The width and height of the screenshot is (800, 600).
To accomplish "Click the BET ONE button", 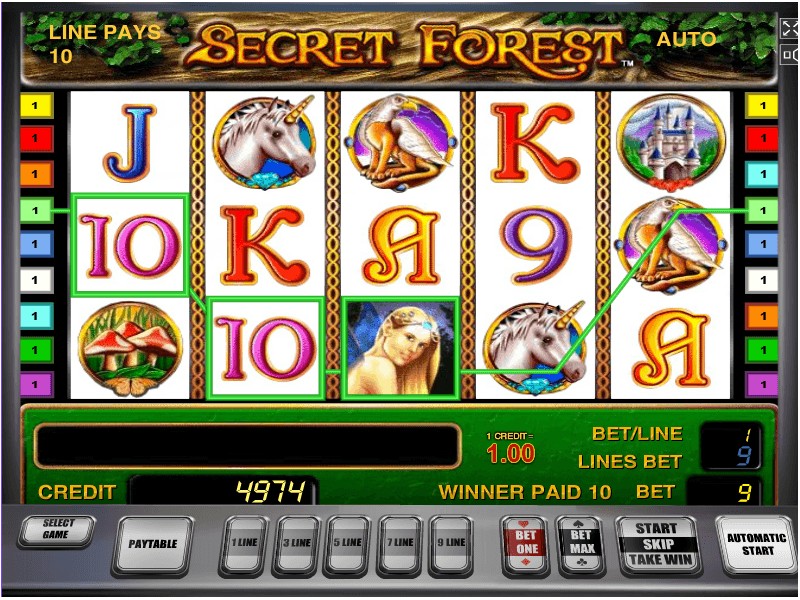I will [x=526, y=544].
